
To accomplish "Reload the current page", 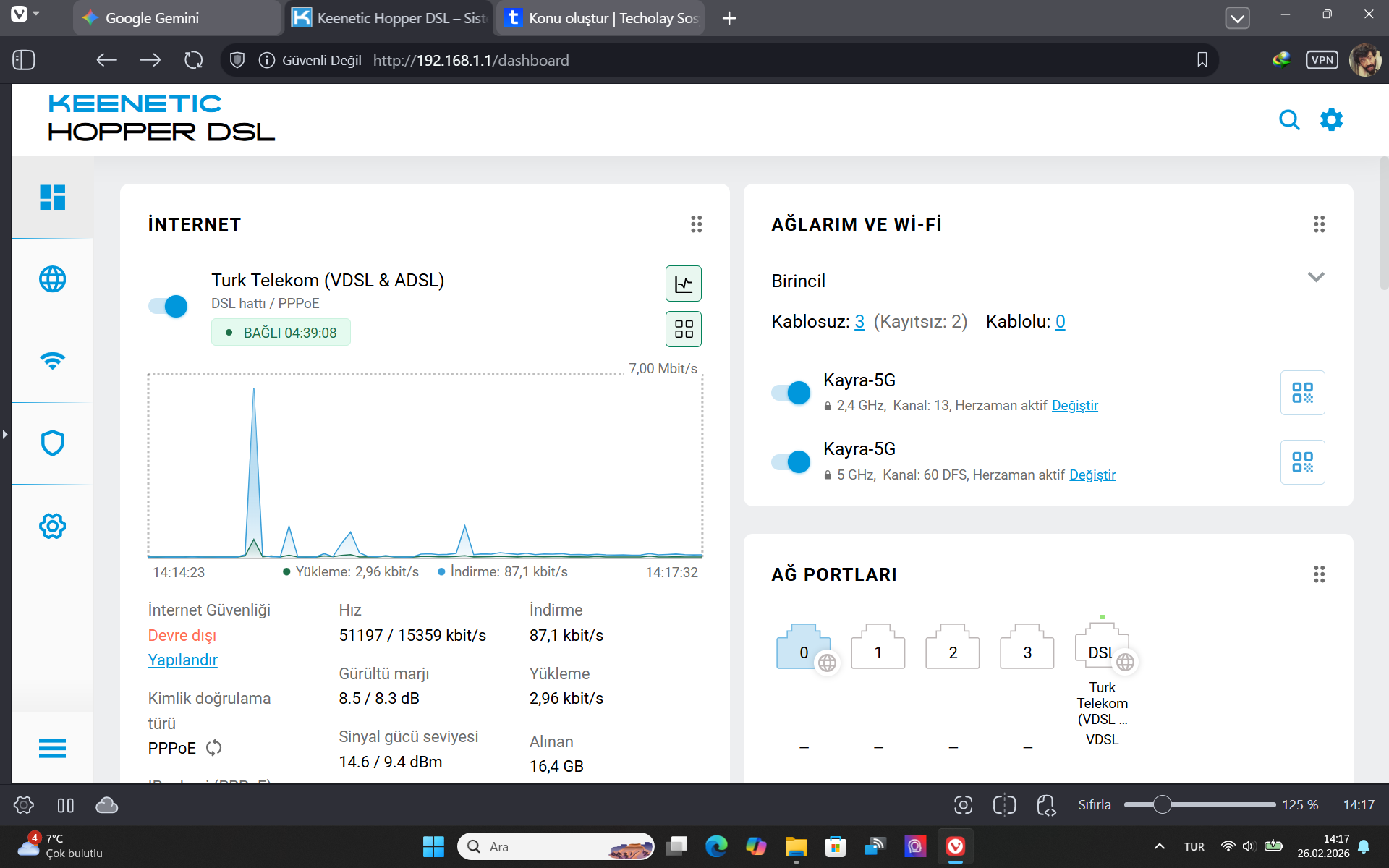I will (x=193, y=60).
